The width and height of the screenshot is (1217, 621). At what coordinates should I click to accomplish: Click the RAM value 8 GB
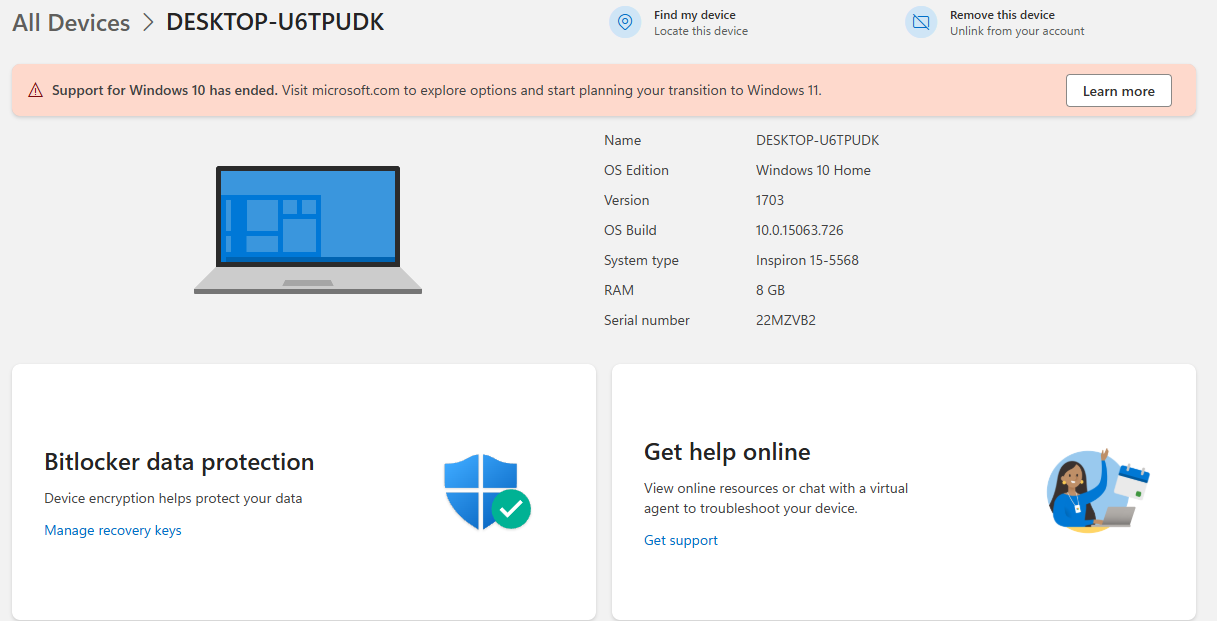point(770,290)
